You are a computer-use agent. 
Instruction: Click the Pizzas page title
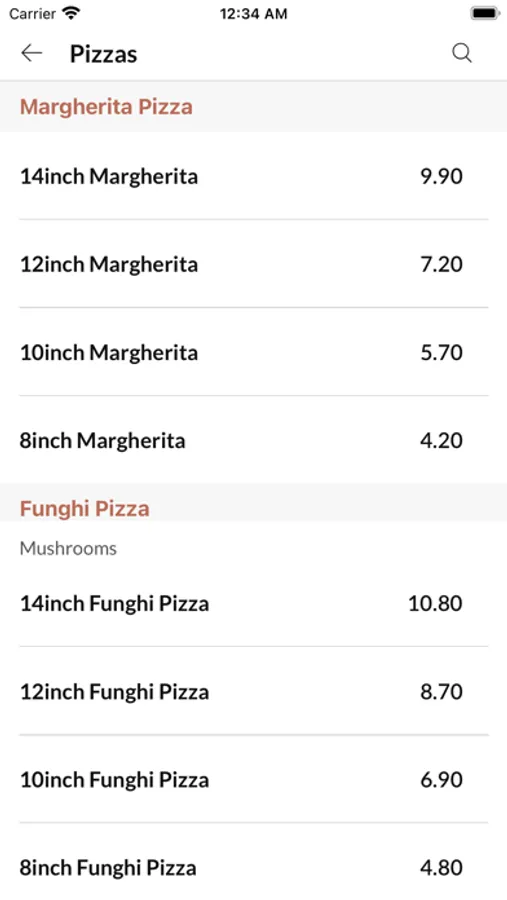pos(103,54)
